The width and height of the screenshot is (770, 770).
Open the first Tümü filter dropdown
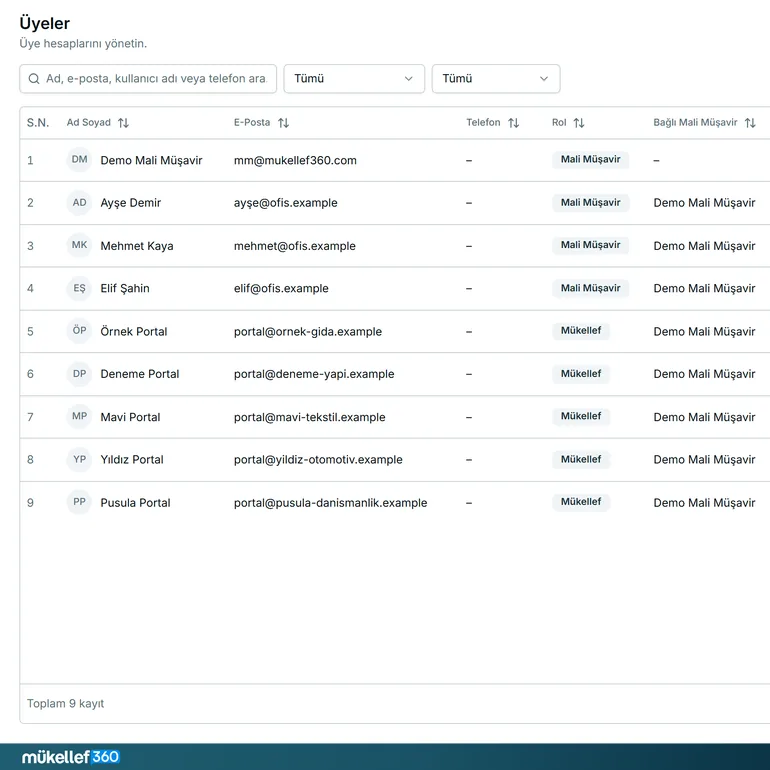(354, 79)
